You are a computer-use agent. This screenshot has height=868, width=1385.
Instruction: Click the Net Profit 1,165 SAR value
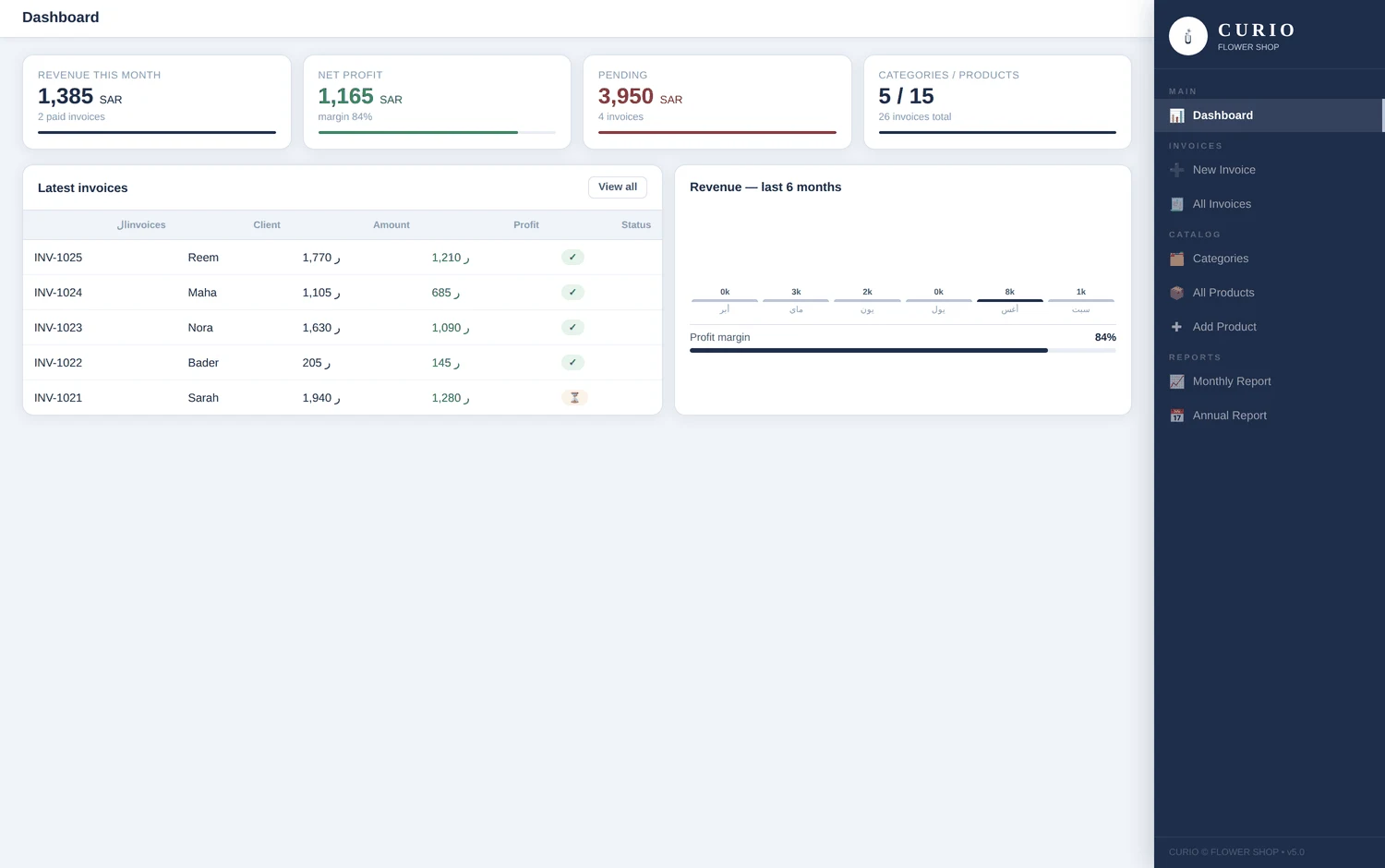click(x=360, y=96)
